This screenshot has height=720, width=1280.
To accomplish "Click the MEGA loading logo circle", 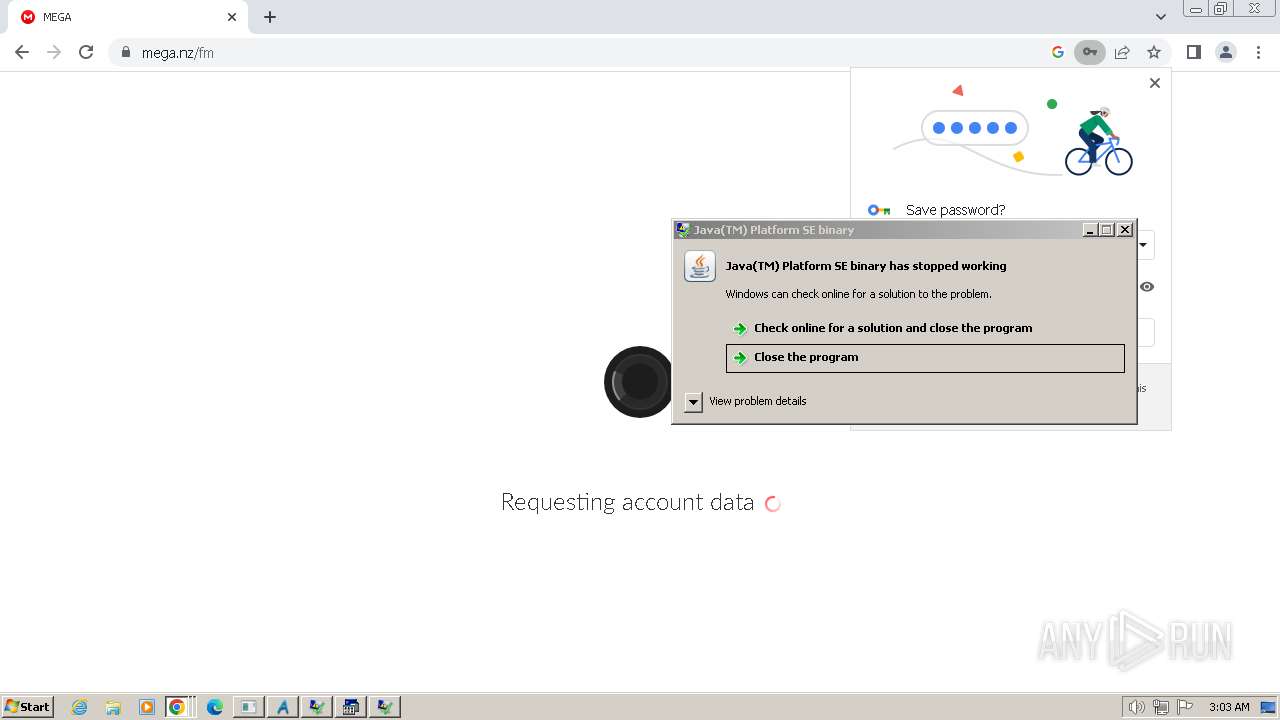I will 640,382.
